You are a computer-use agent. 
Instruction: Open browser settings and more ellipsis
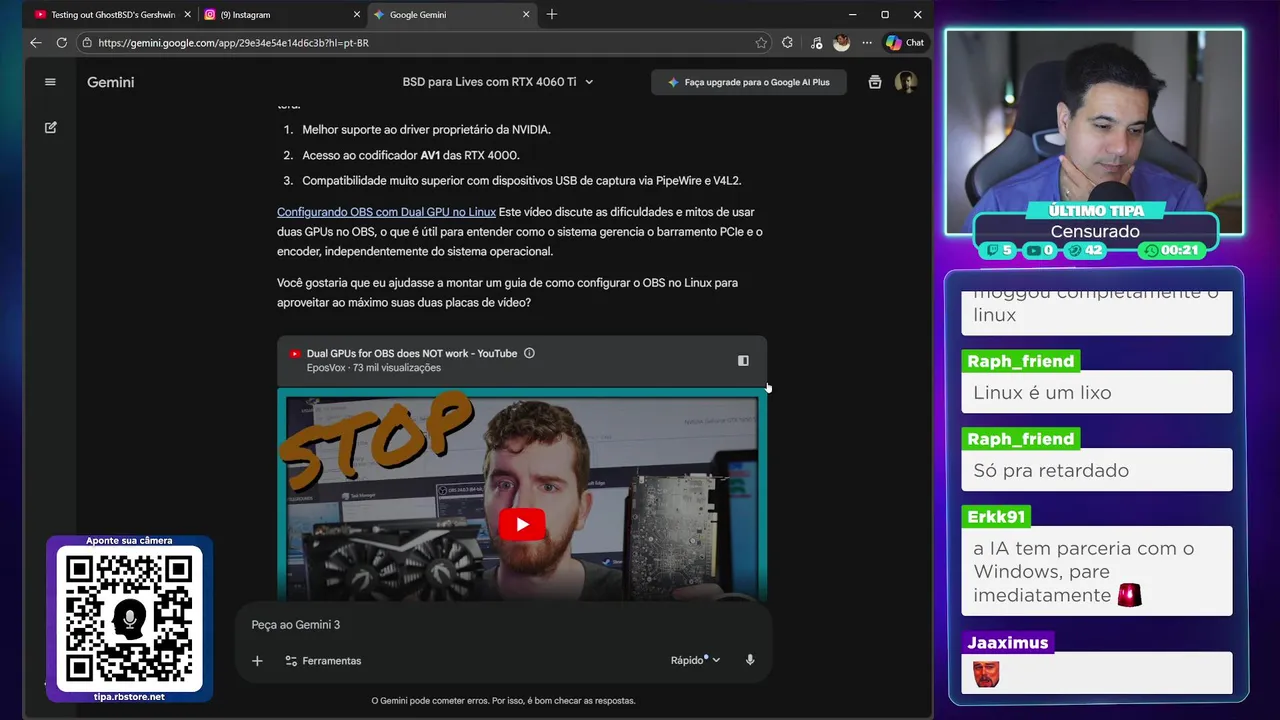point(866,43)
